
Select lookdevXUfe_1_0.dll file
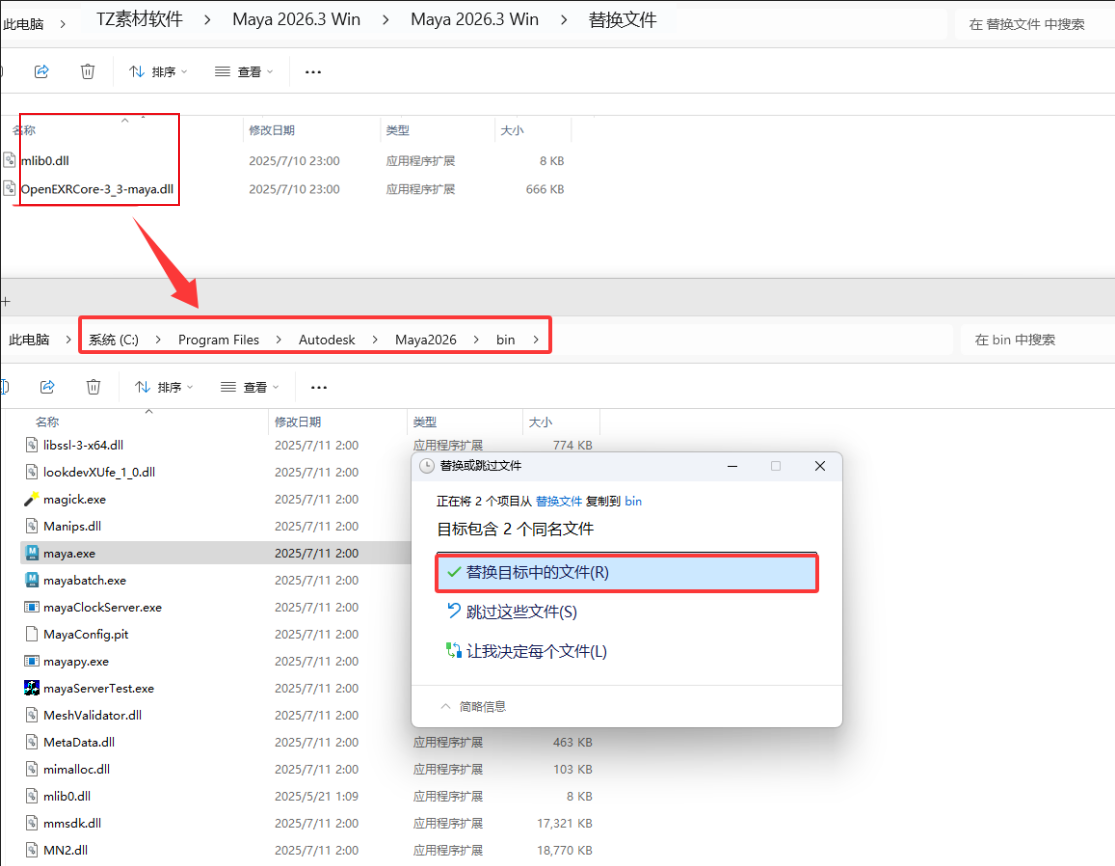(x=99, y=472)
